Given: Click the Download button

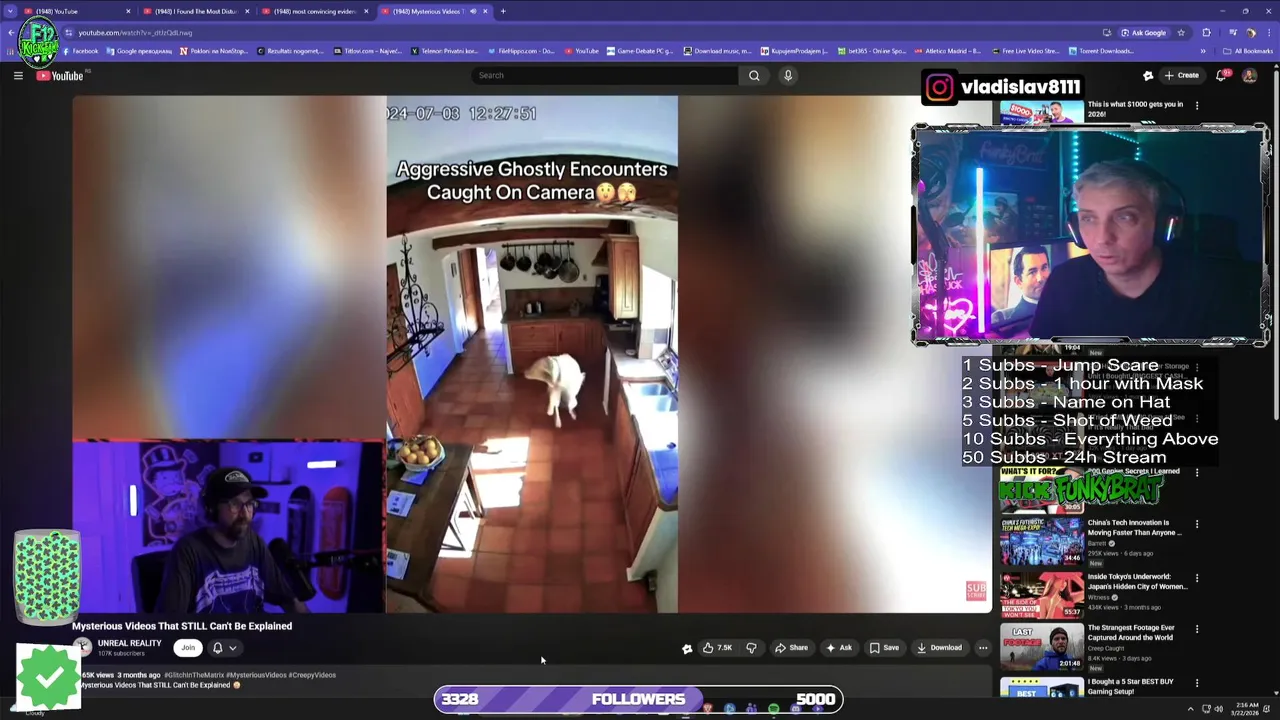Looking at the screenshot, I should click(x=939, y=648).
